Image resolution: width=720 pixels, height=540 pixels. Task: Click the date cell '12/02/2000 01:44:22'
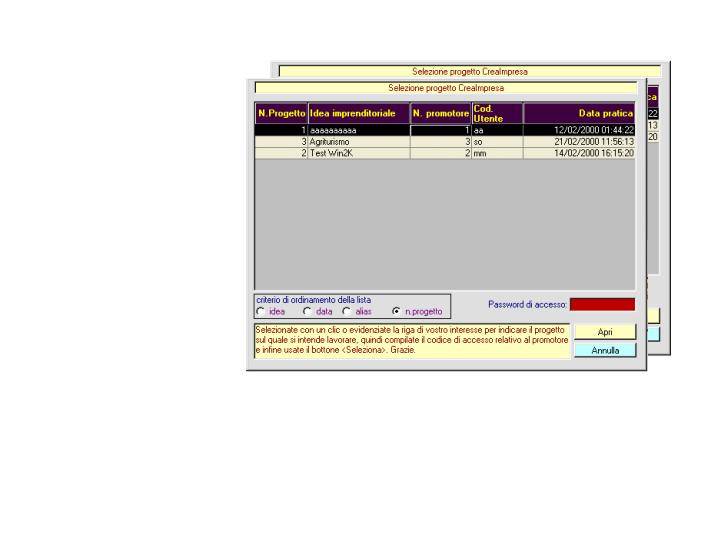click(579, 130)
